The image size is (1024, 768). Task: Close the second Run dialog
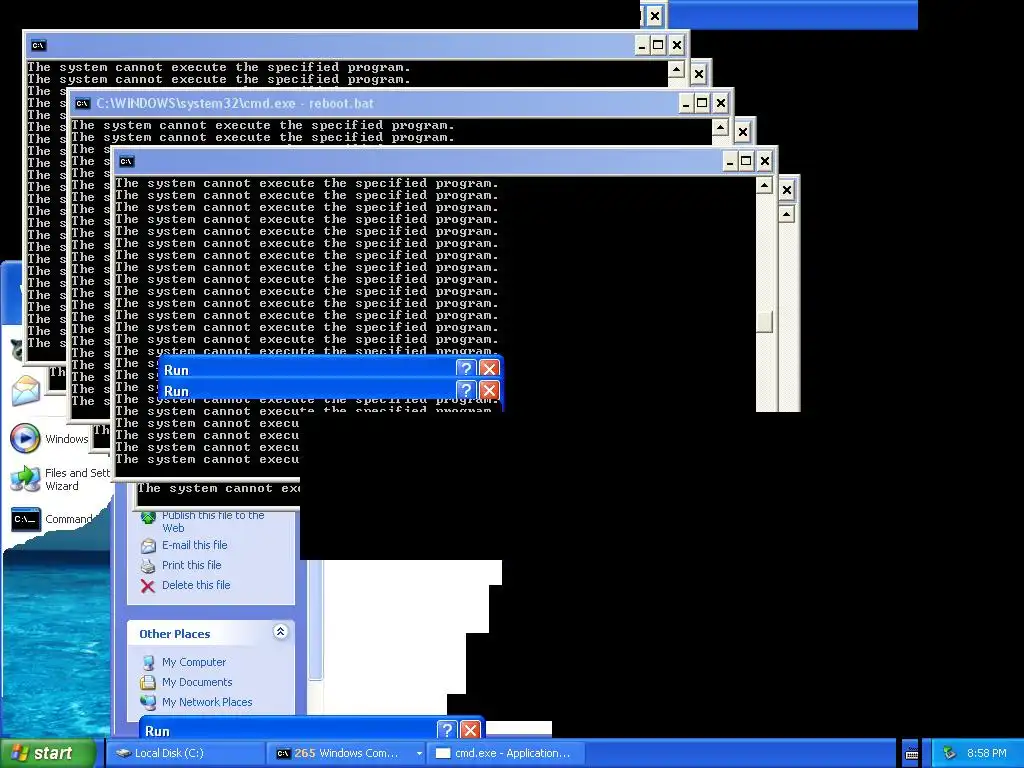click(x=489, y=391)
